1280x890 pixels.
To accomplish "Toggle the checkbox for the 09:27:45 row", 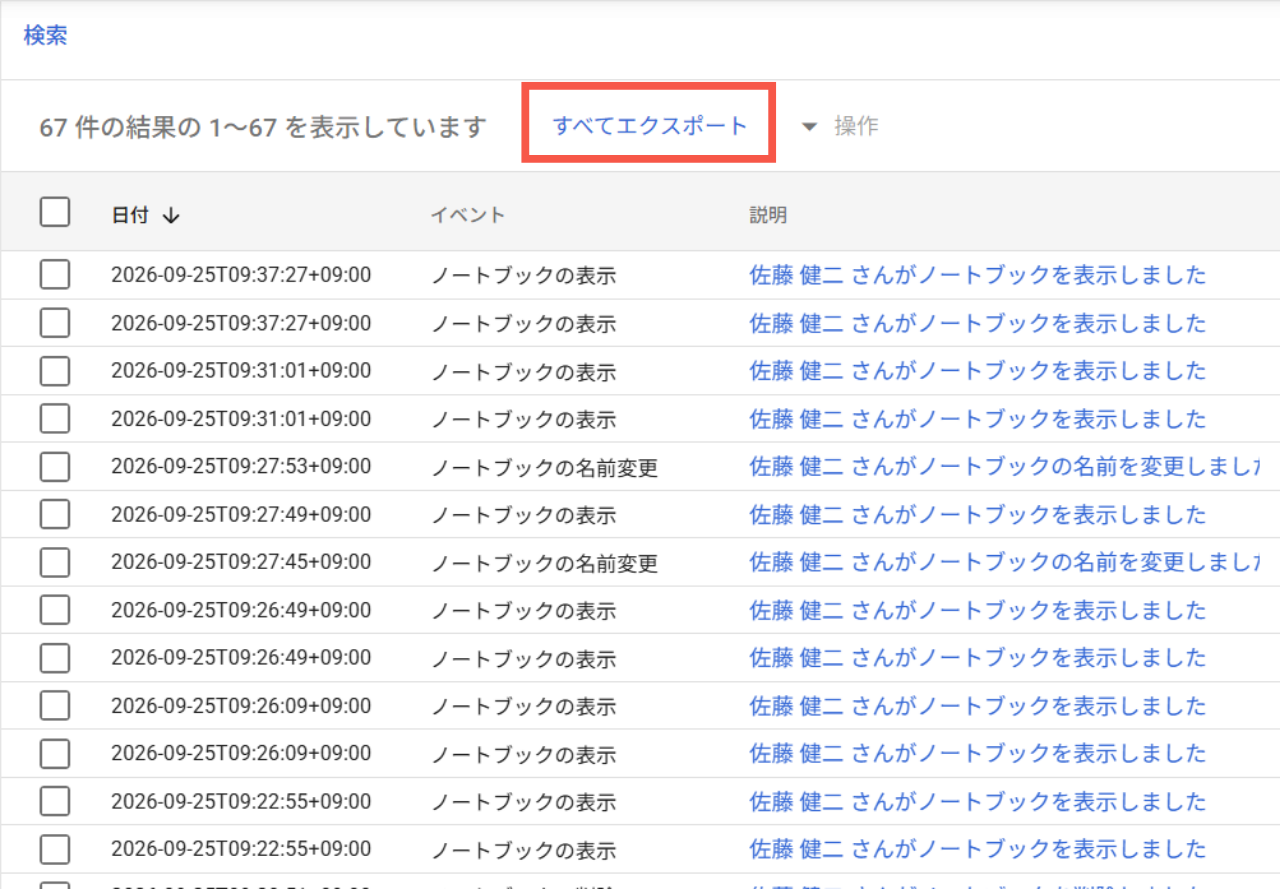I will [55, 563].
